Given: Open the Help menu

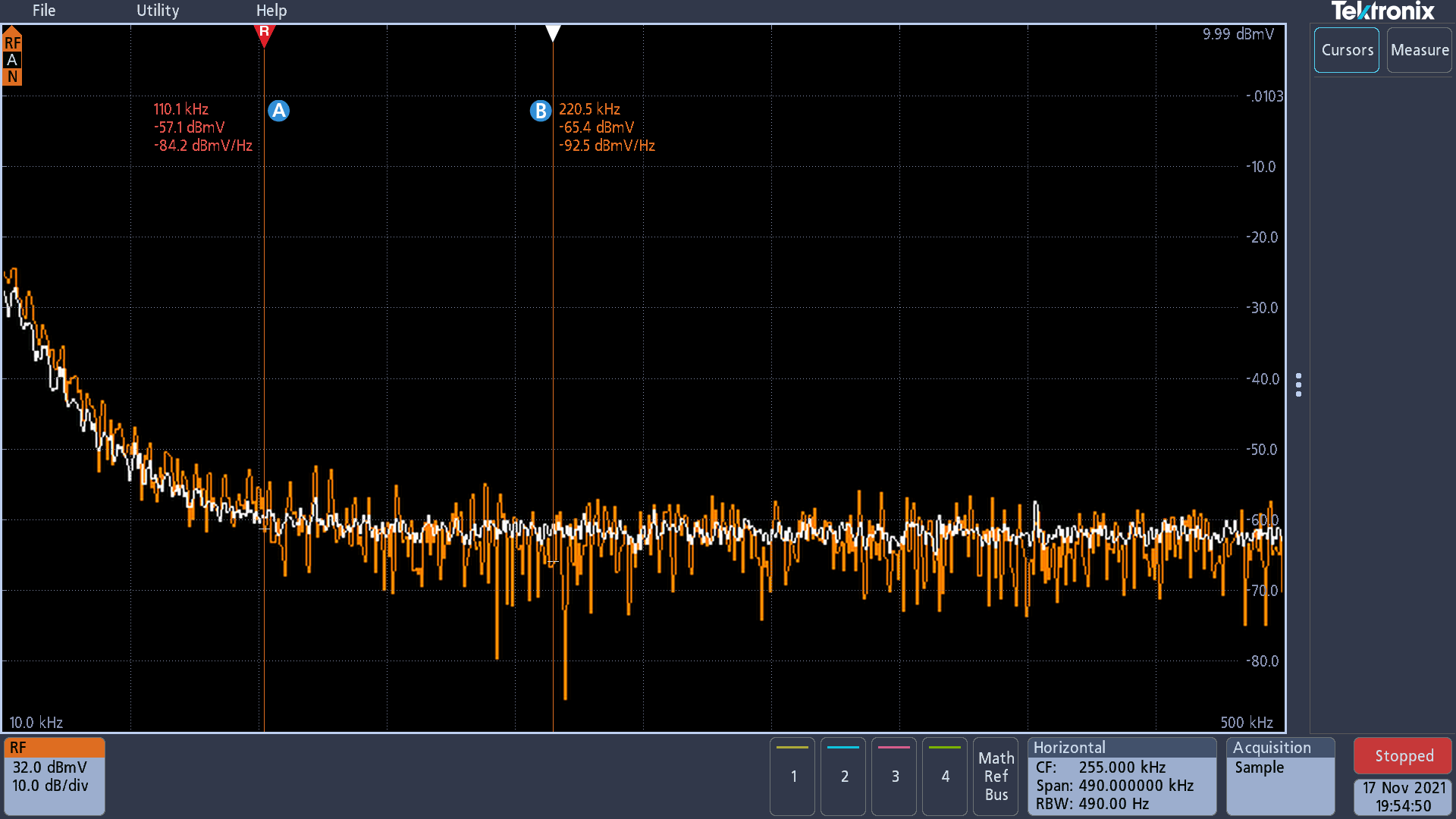Looking at the screenshot, I should tap(271, 11).
